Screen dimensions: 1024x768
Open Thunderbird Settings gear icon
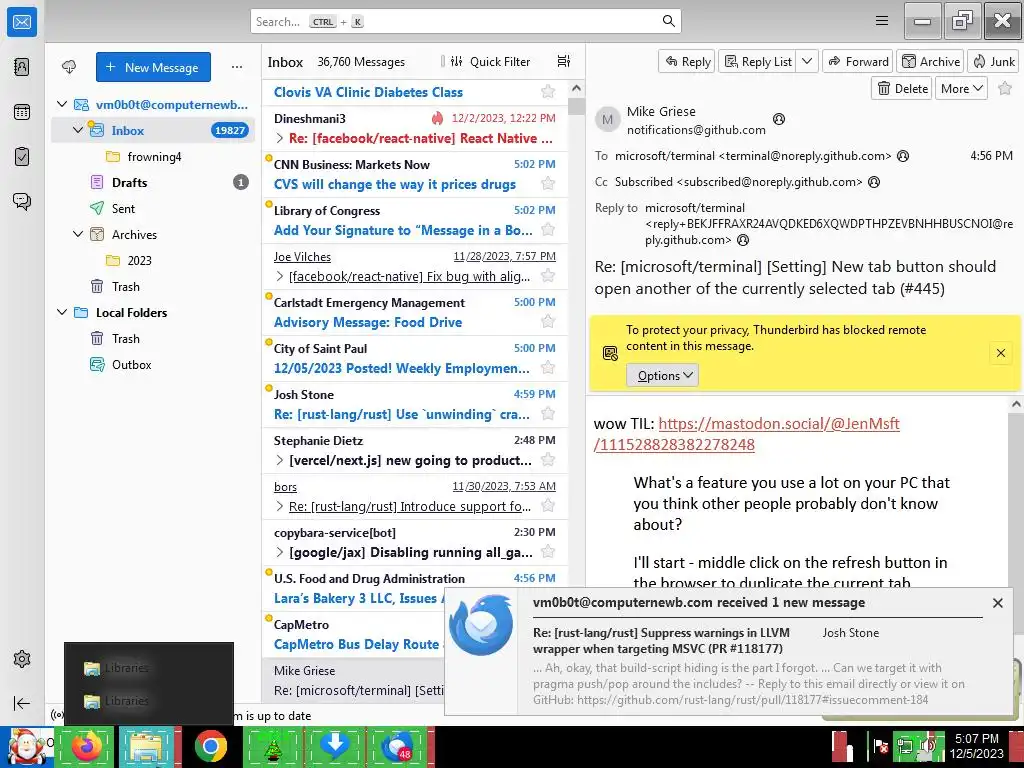pyautogui.click(x=22, y=659)
